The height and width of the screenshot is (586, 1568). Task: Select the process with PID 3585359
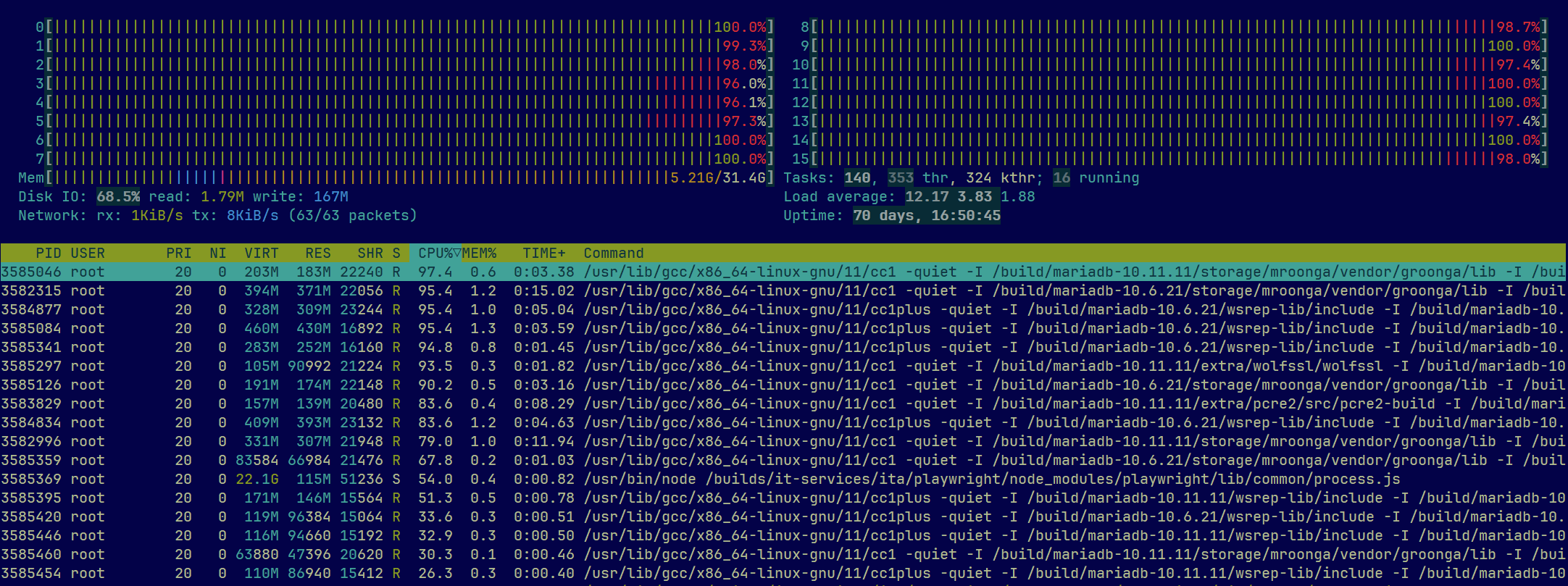(783, 460)
